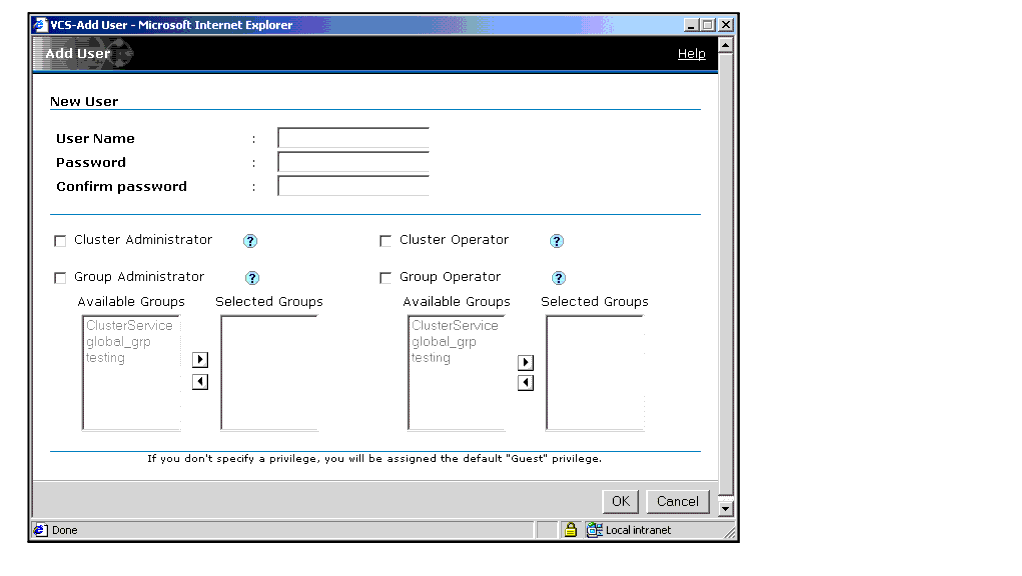Check the Group Administrator checkbox

(60, 278)
